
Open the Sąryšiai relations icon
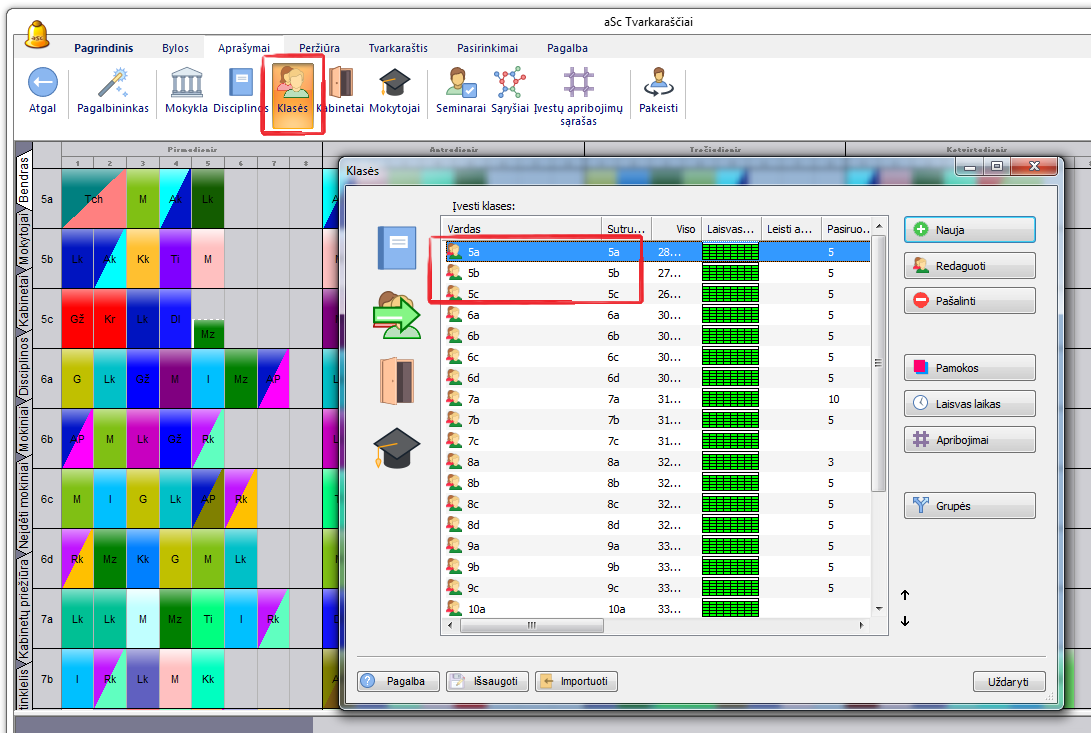[509, 84]
